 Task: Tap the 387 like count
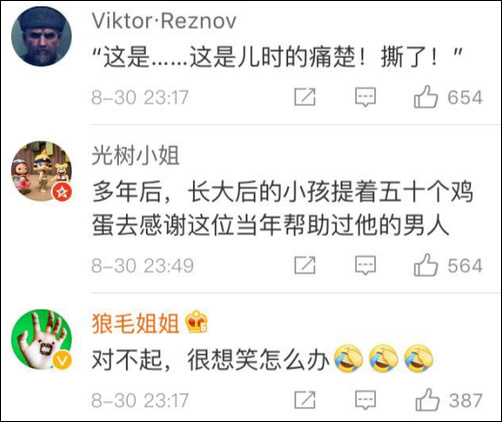(x=465, y=400)
